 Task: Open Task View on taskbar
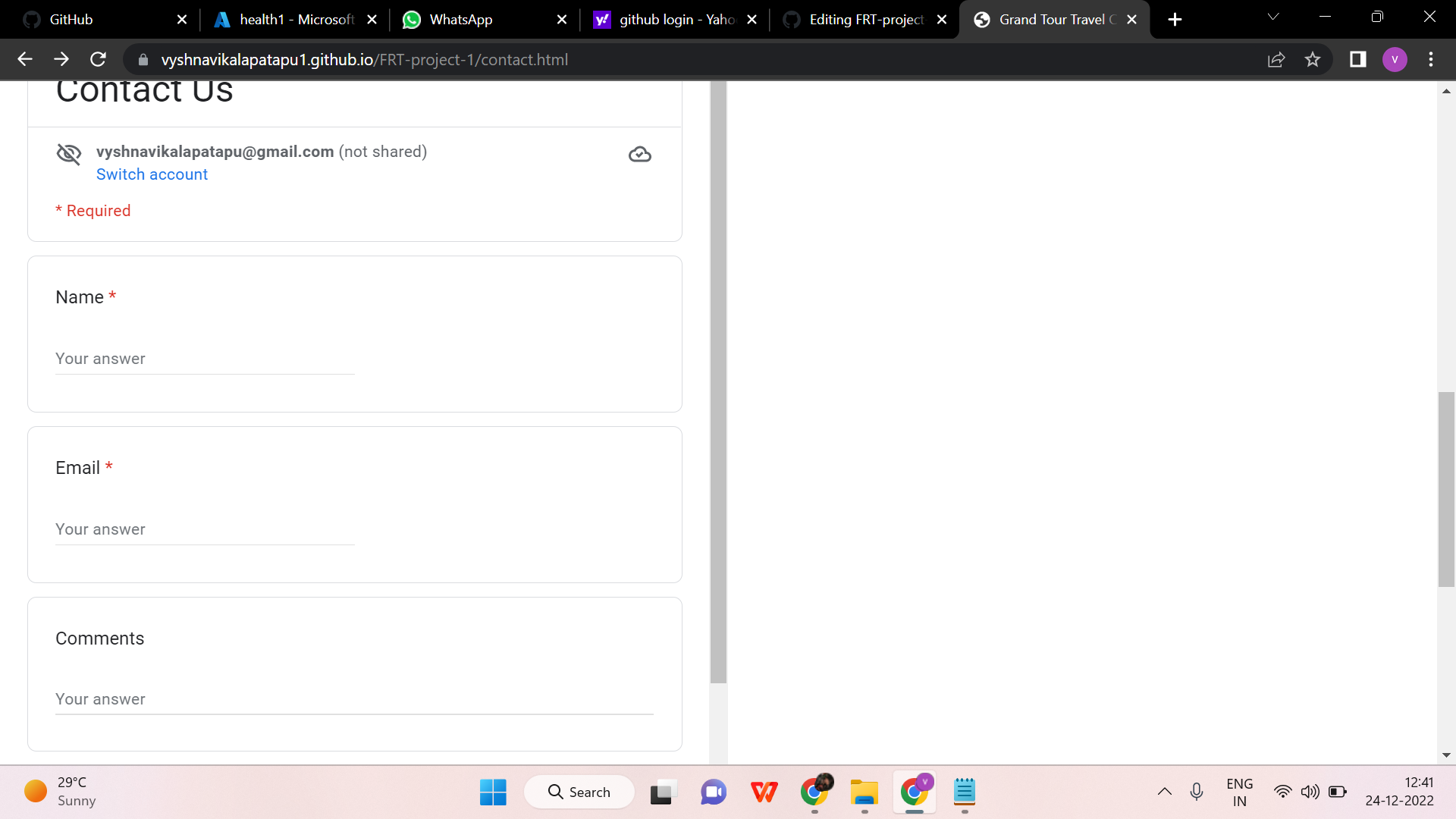tap(663, 792)
